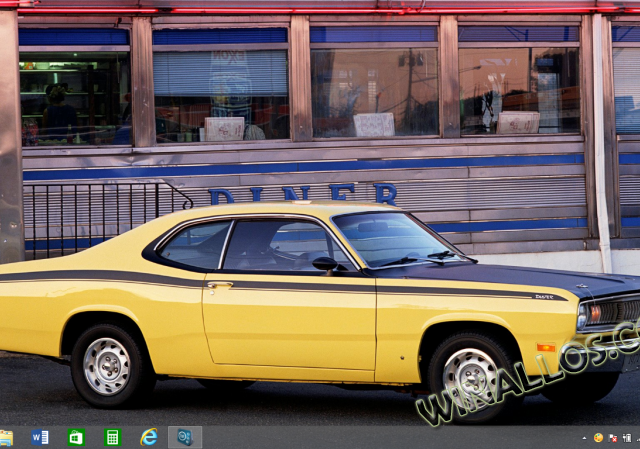The image size is (640, 449).
Task: Click the car's rear wheel on the desktop
Action: click(x=107, y=365)
